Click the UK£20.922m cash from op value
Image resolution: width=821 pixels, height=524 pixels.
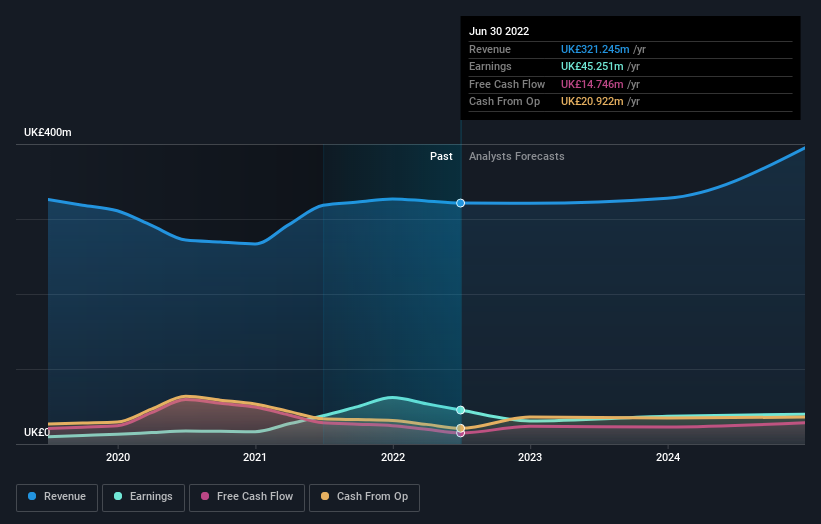click(592, 102)
